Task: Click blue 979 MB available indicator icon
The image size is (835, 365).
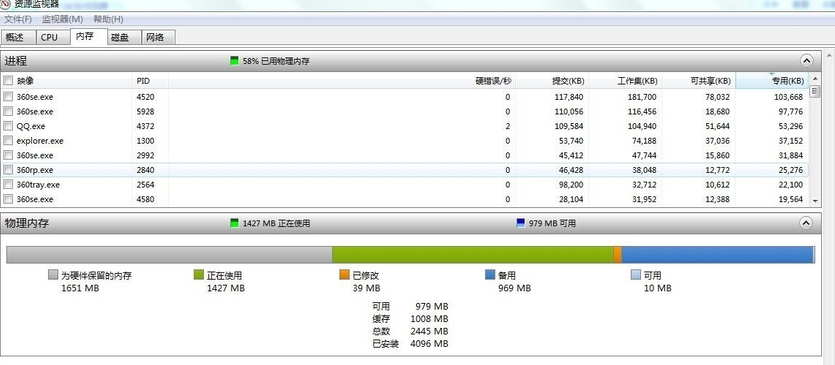Action: (x=521, y=223)
